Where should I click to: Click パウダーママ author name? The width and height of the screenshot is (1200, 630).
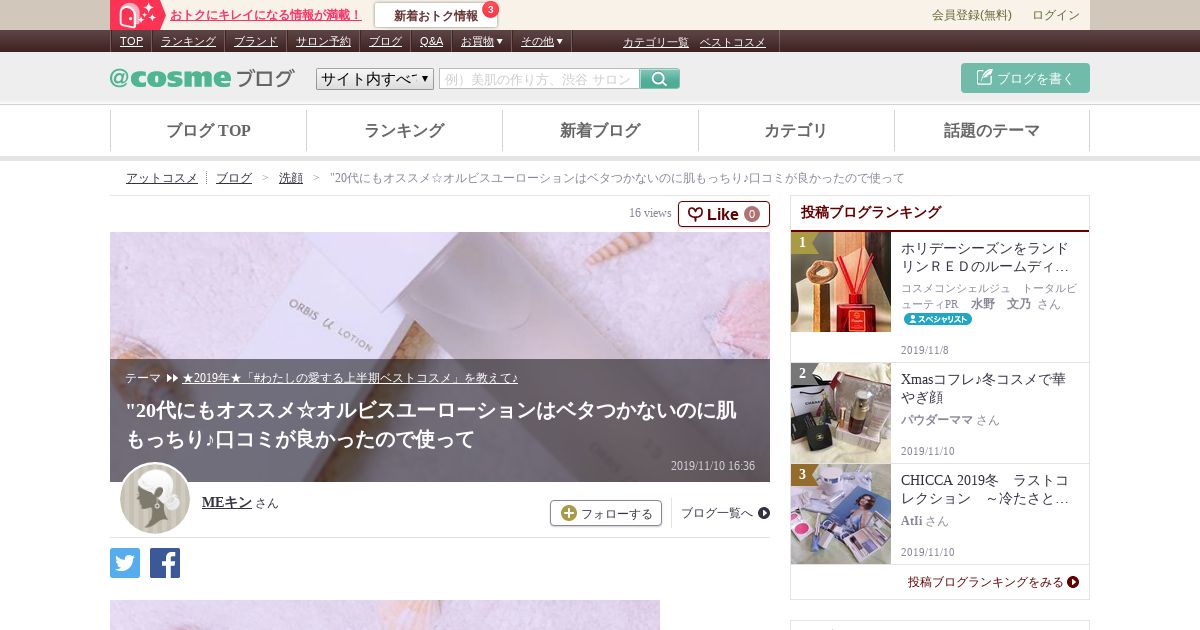(937, 420)
